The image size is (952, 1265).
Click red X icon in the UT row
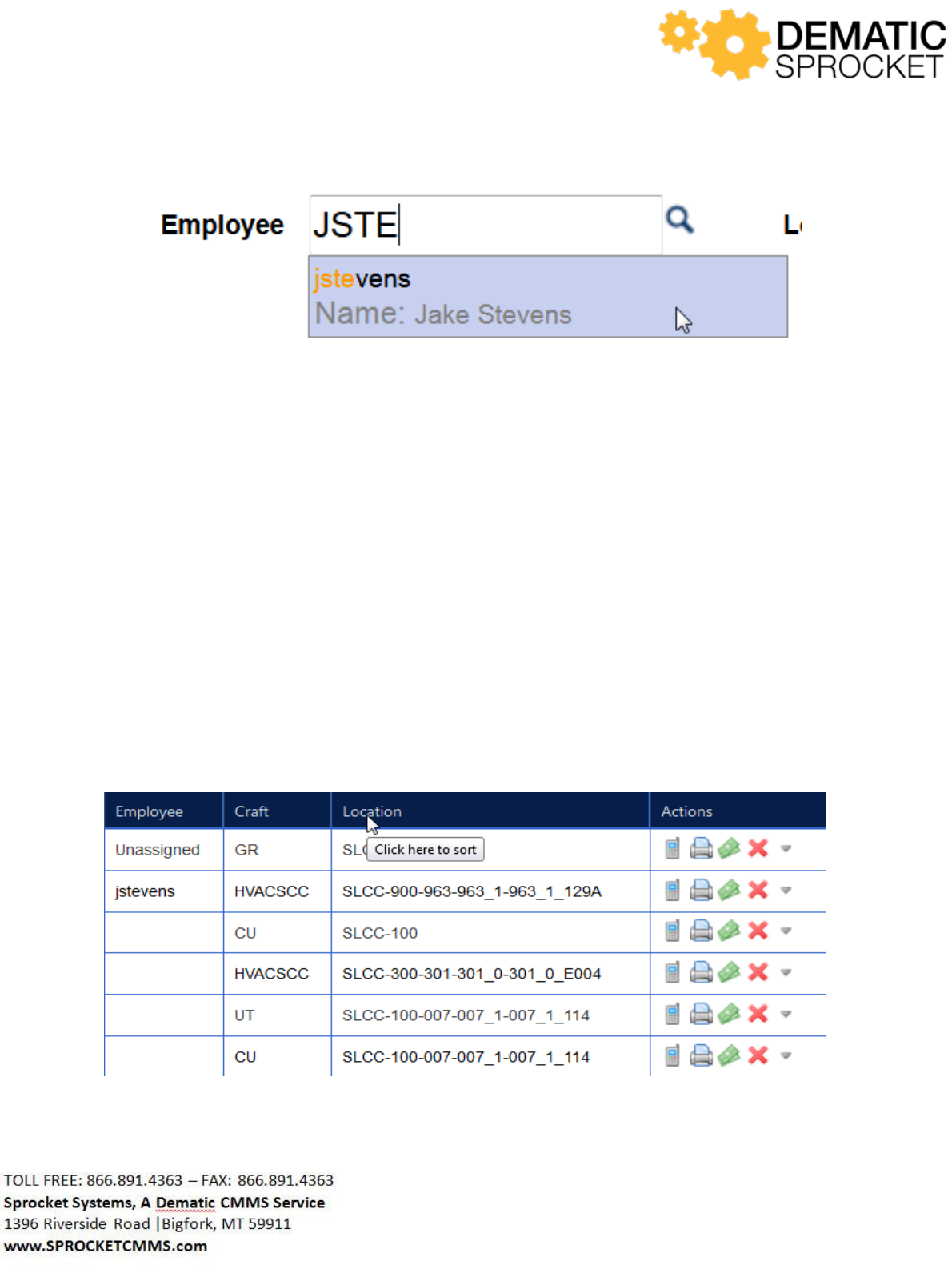point(758,1014)
